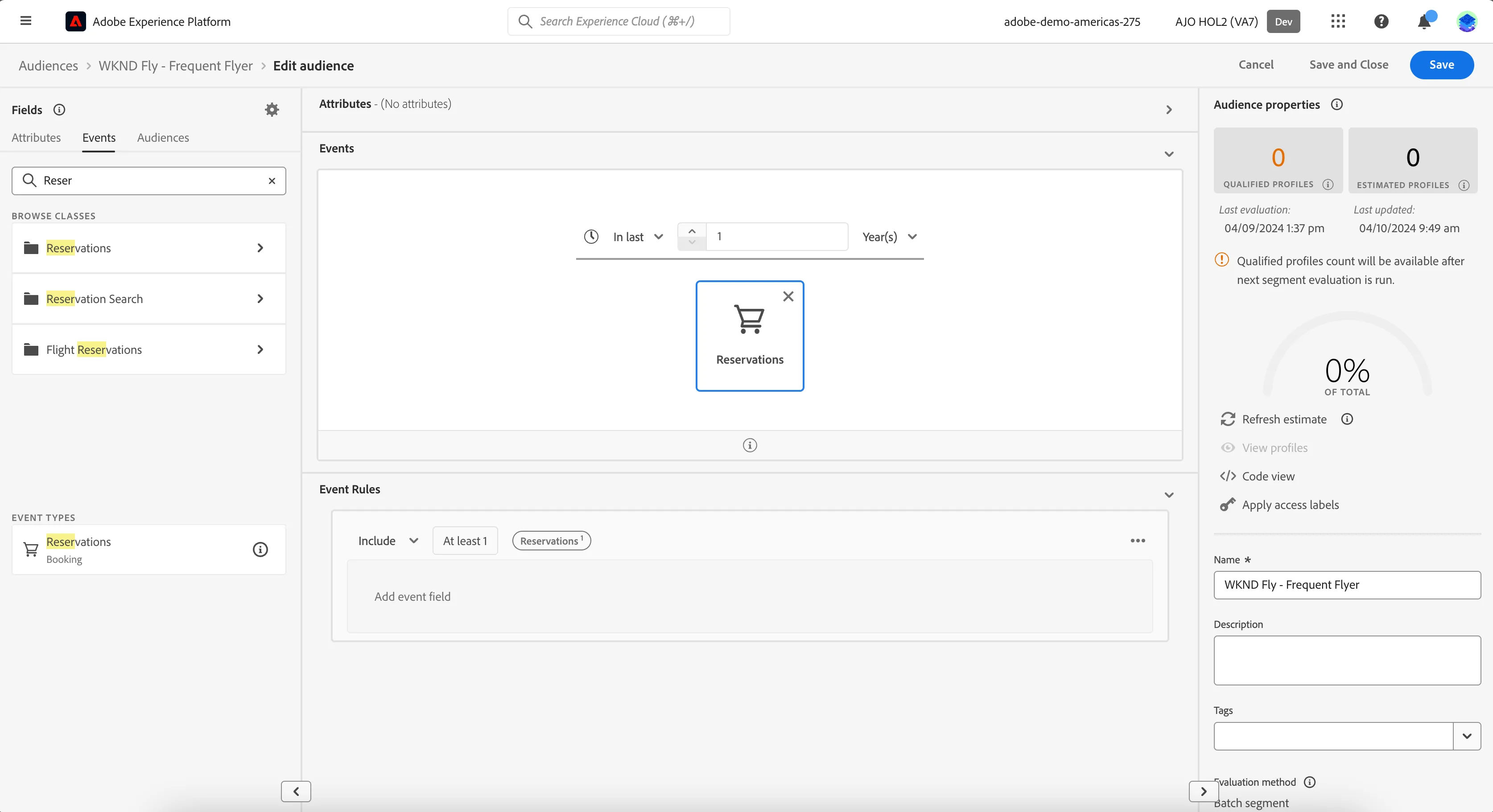Click Refresh estimate info icon
1493x812 pixels.
point(1347,419)
